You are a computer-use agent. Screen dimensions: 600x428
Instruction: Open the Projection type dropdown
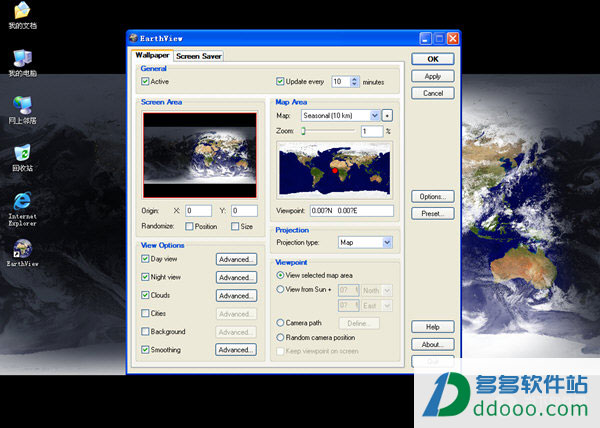[x=365, y=242]
